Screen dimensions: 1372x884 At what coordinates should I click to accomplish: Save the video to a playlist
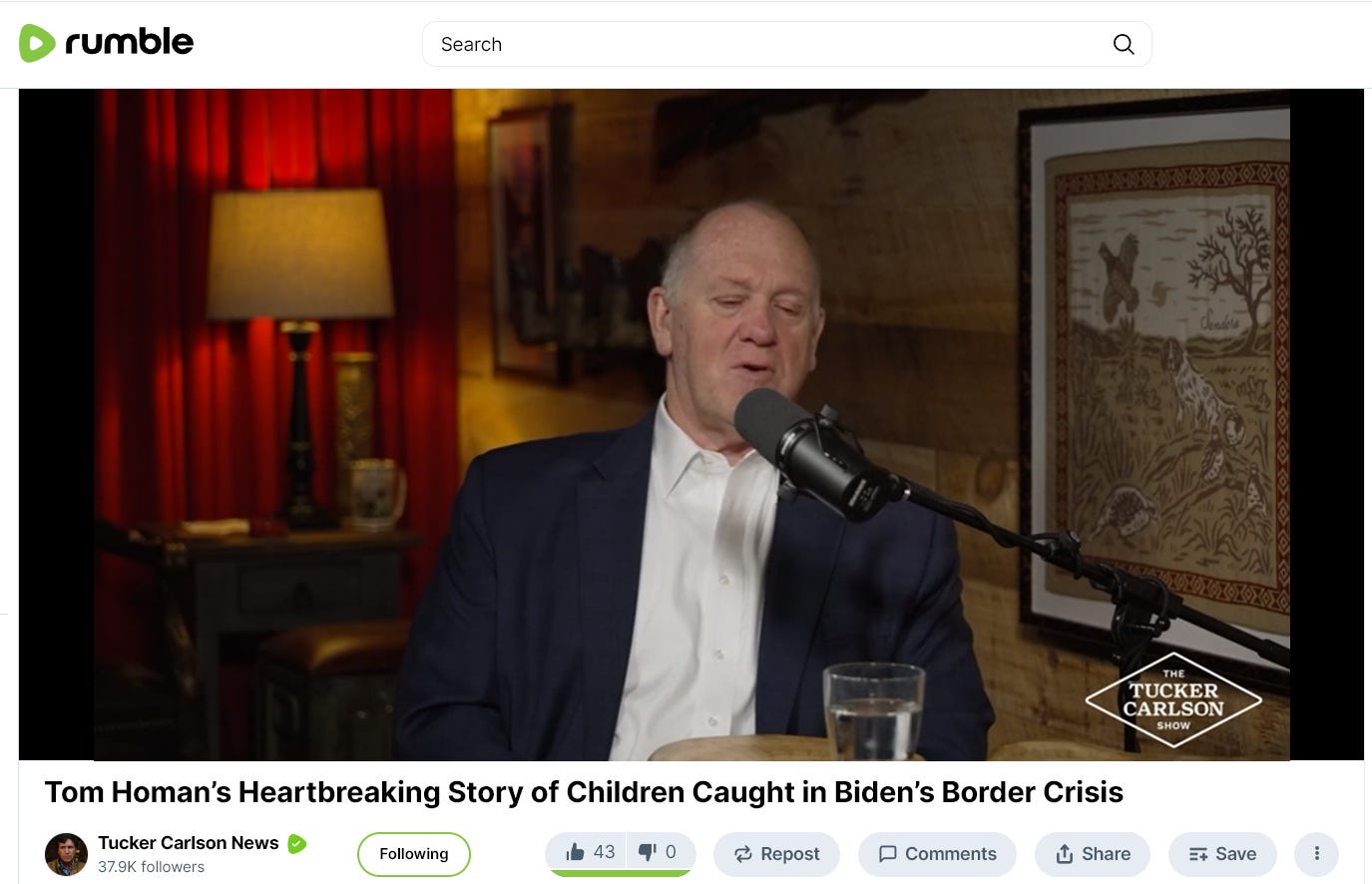point(1222,854)
